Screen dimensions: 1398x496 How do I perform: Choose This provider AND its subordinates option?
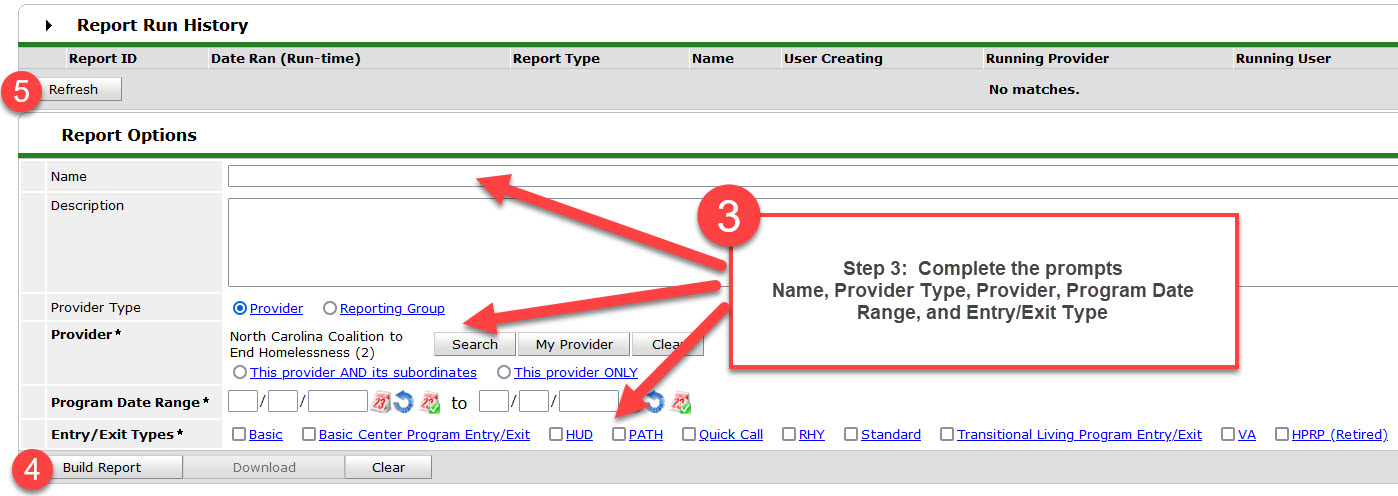(x=240, y=372)
